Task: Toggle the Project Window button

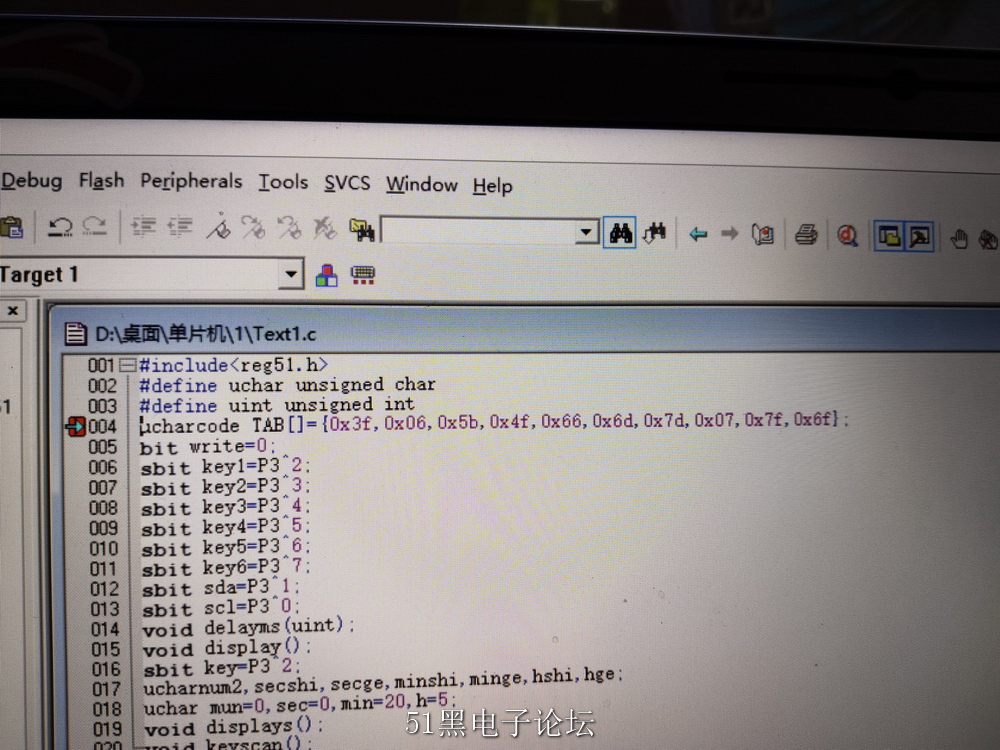Action: tap(889, 236)
